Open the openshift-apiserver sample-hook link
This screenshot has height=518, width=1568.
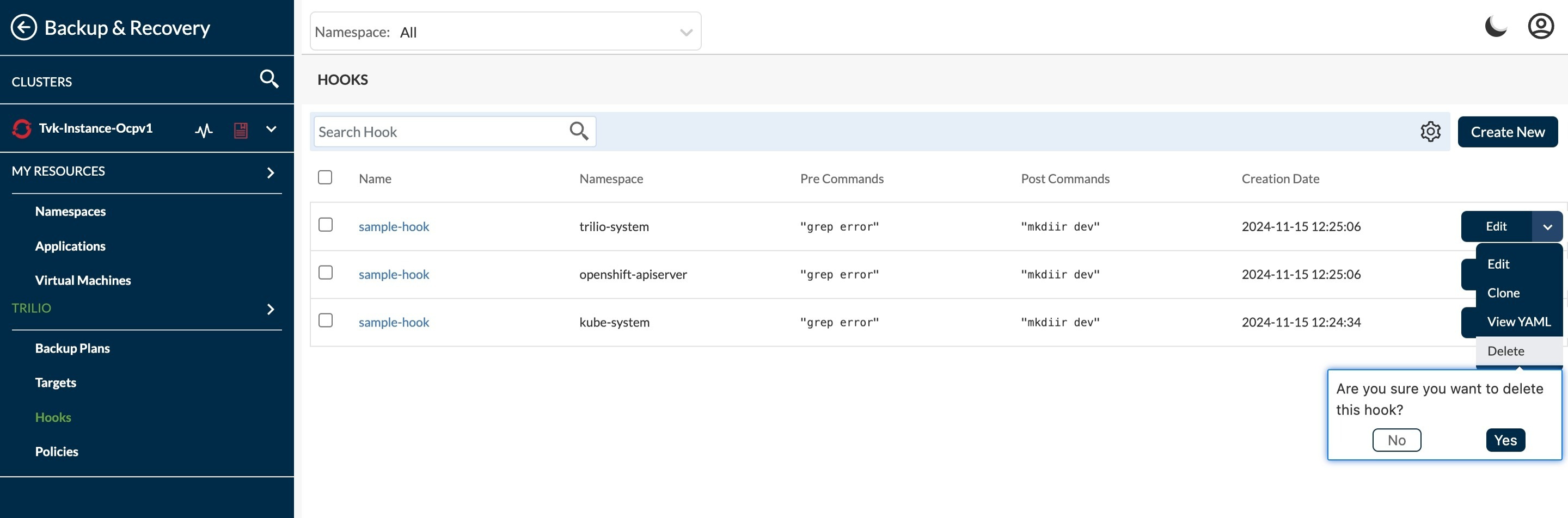(x=393, y=274)
